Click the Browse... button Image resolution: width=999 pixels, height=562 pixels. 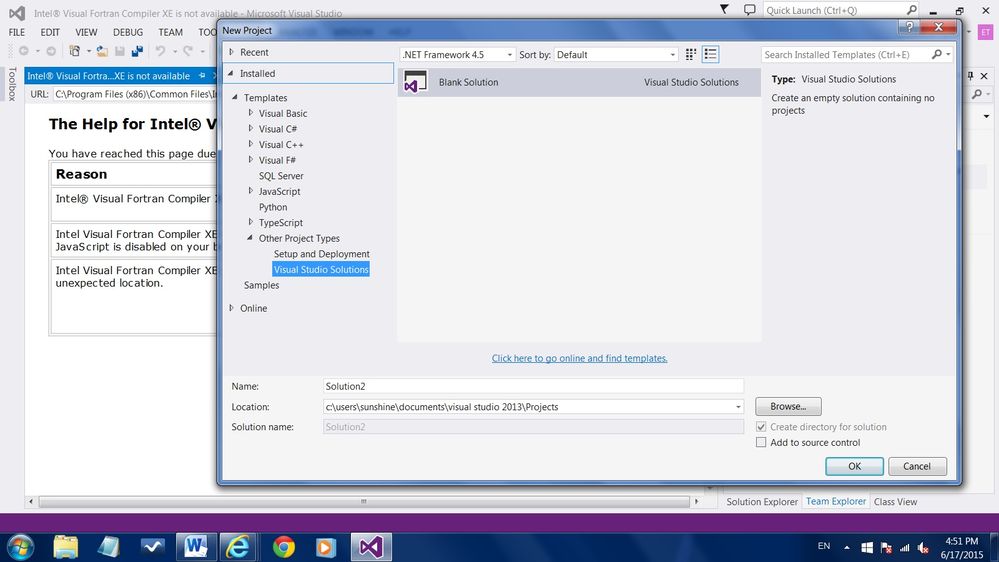coord(788,407)
